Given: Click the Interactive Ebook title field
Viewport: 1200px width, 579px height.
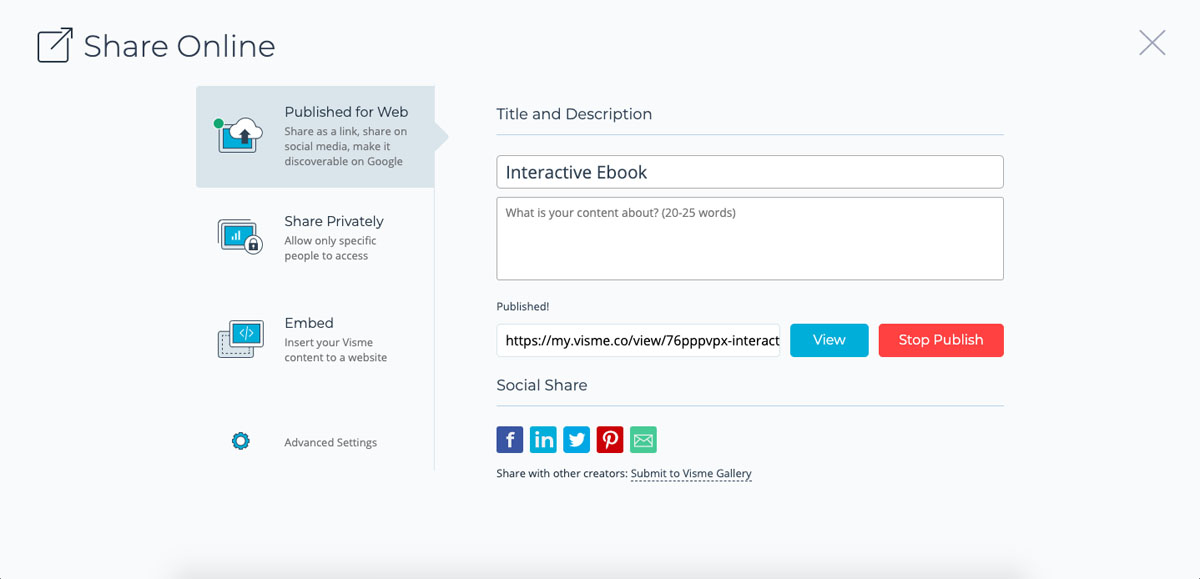Looking at the screenshot, I should [749, 172].
